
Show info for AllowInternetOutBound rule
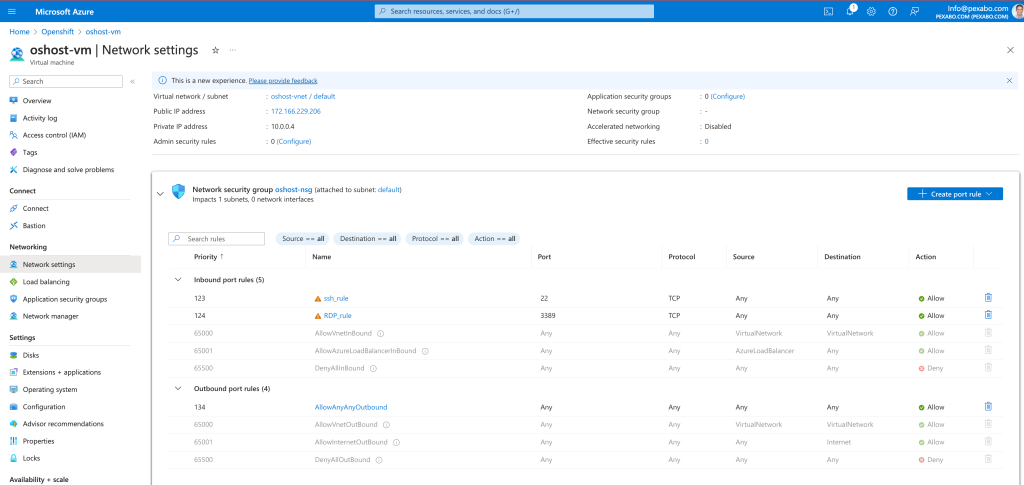396,442
